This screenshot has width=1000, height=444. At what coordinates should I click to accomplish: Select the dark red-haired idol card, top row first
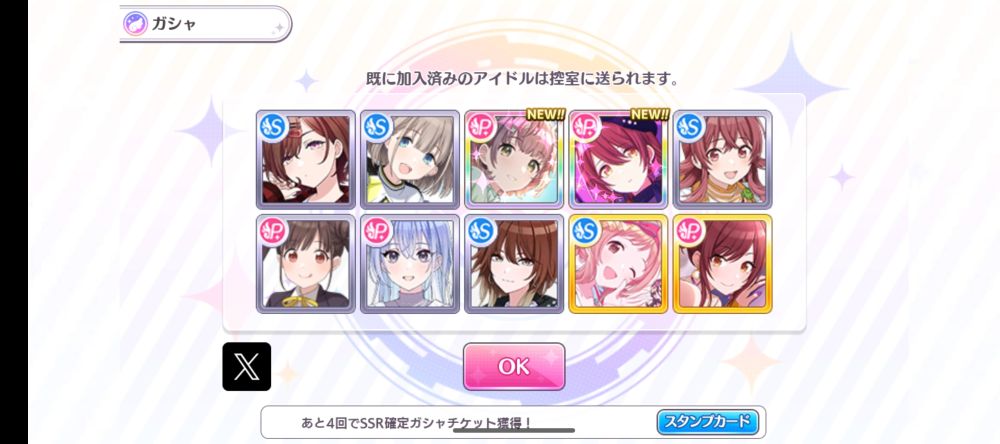point(305,159)
